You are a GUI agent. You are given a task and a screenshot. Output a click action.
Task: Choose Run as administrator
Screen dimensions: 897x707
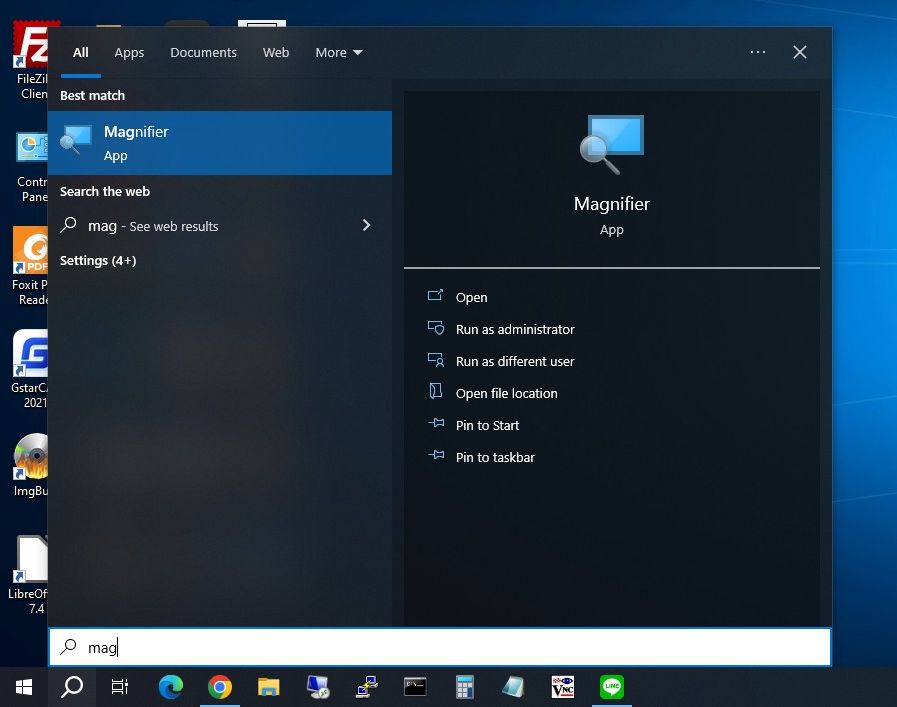pyautogui.click(x=515, y=329)
